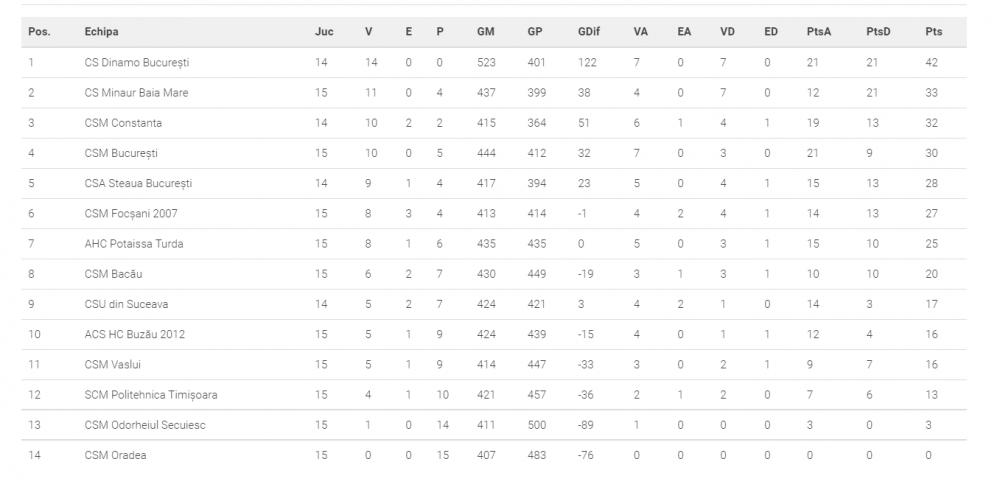Select the CSM Vaslui team name
Image resolution: width=1000 pixels, height=487 pixels.
click(112, 365)
